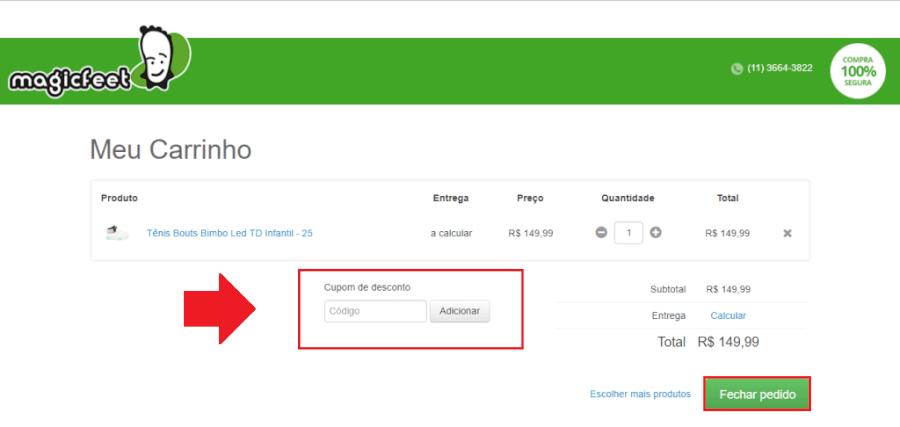Click the Quantidade column header

(x=628, y=198)
